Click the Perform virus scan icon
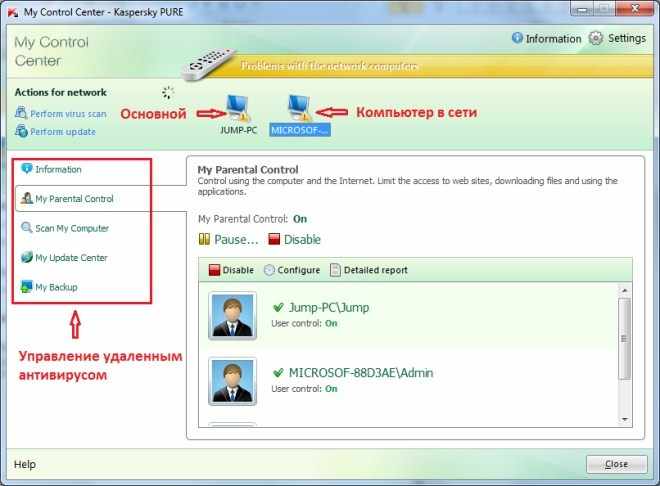This screenshot has width=660, height=486. point(21,113)
